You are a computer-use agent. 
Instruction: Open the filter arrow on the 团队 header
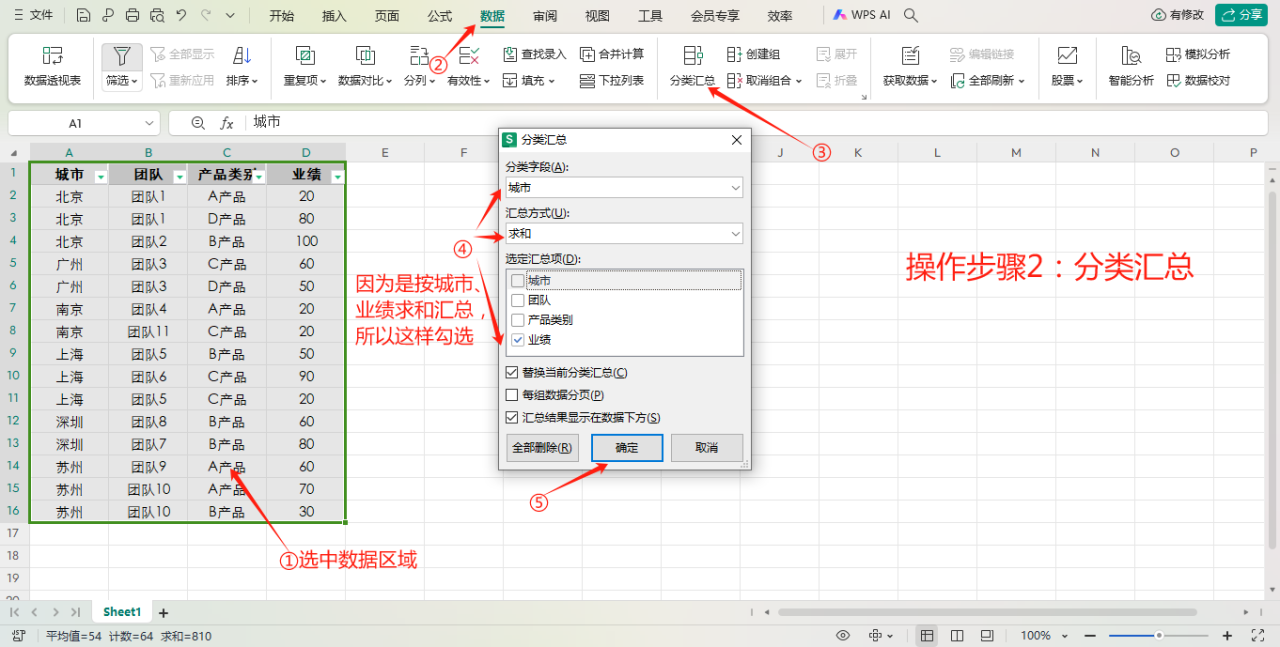tap(179, 176)
